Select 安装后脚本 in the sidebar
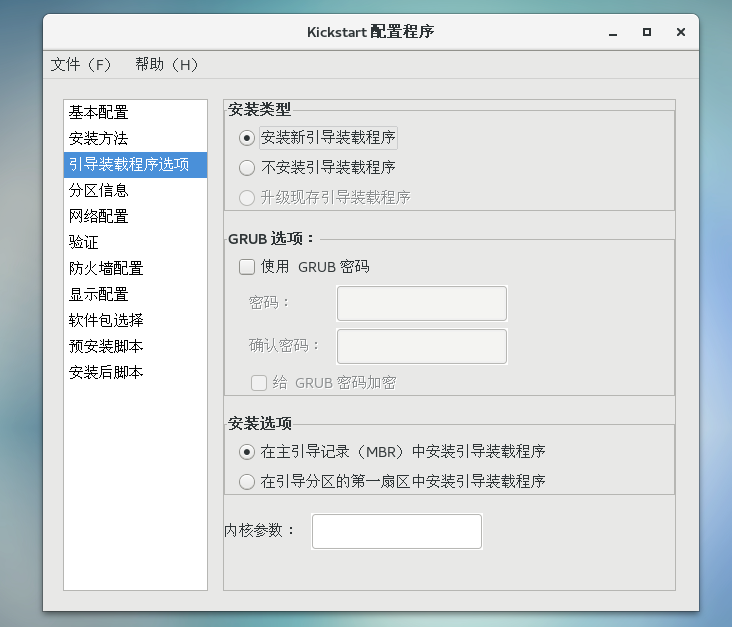The width and height of the screenshot is (732, 627). point(135,373)
